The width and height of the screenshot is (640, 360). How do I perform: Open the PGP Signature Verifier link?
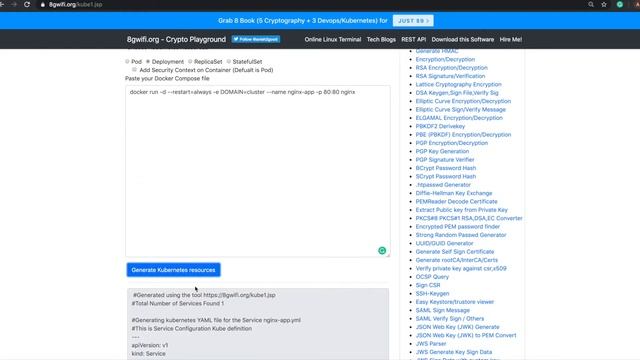pos(445,160)
